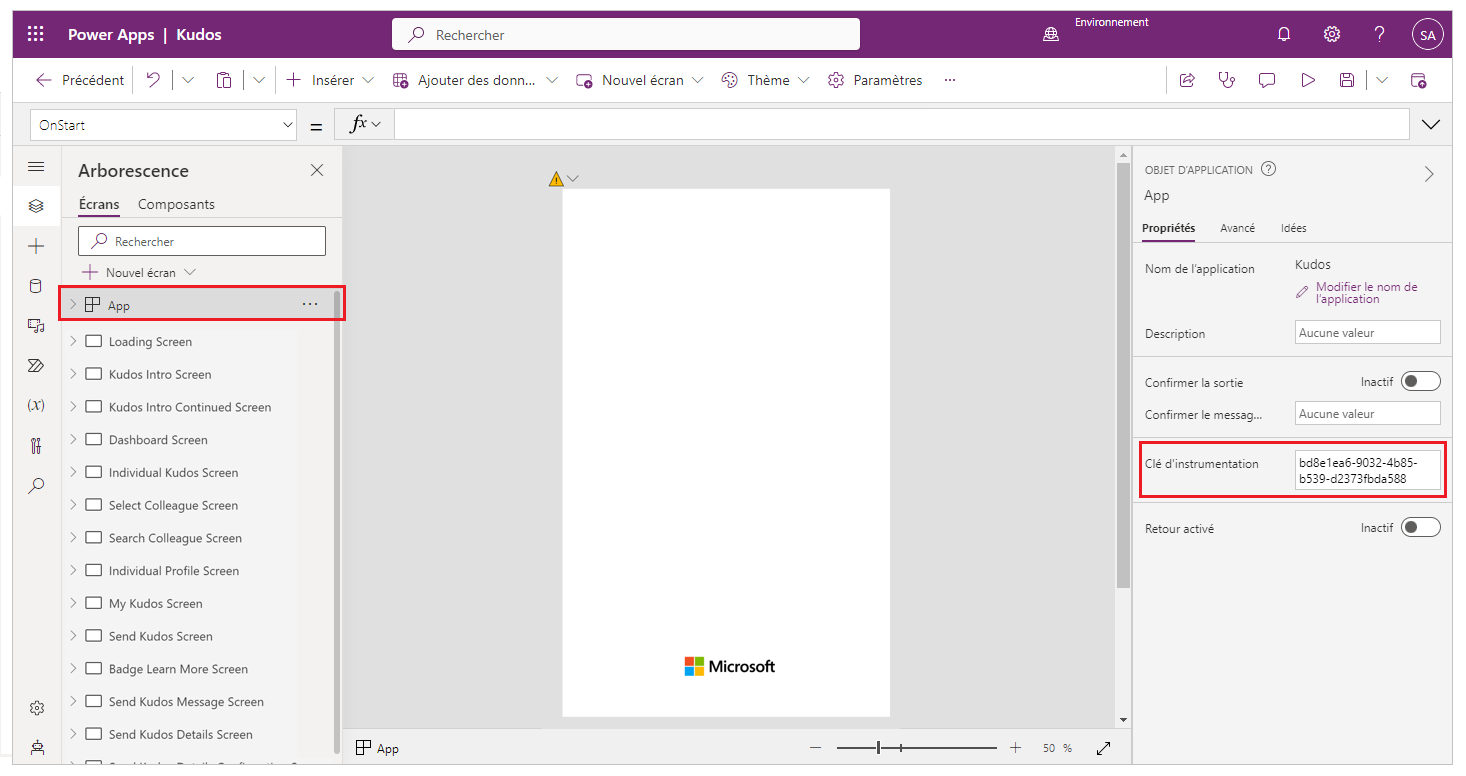The height and width of the screenshot is (776, 1466).
Task: Switch to the Écrans tab
Action: [99, 204]
